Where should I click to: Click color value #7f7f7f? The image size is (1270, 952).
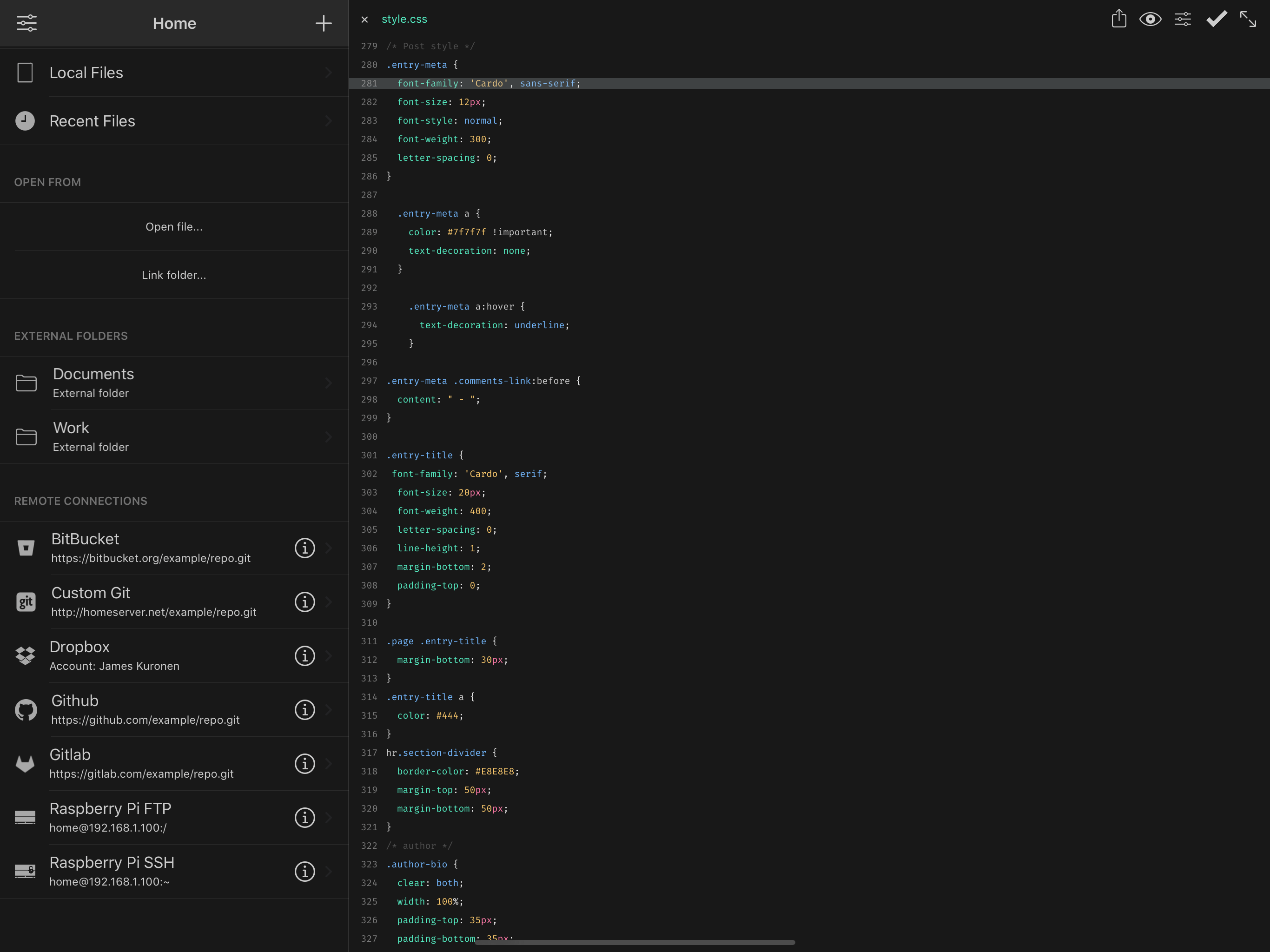(x=466, y=232)
